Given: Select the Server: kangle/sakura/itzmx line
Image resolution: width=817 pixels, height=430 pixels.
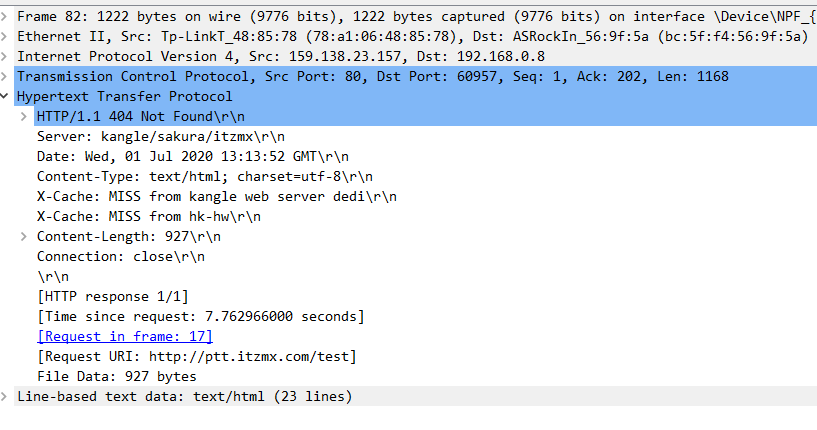Looking at the screenshot, I should point(161,137).
